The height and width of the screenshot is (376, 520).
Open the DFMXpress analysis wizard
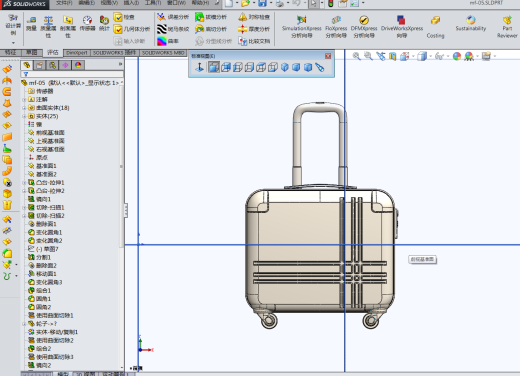pyautogui.click(x=364, y=27)
